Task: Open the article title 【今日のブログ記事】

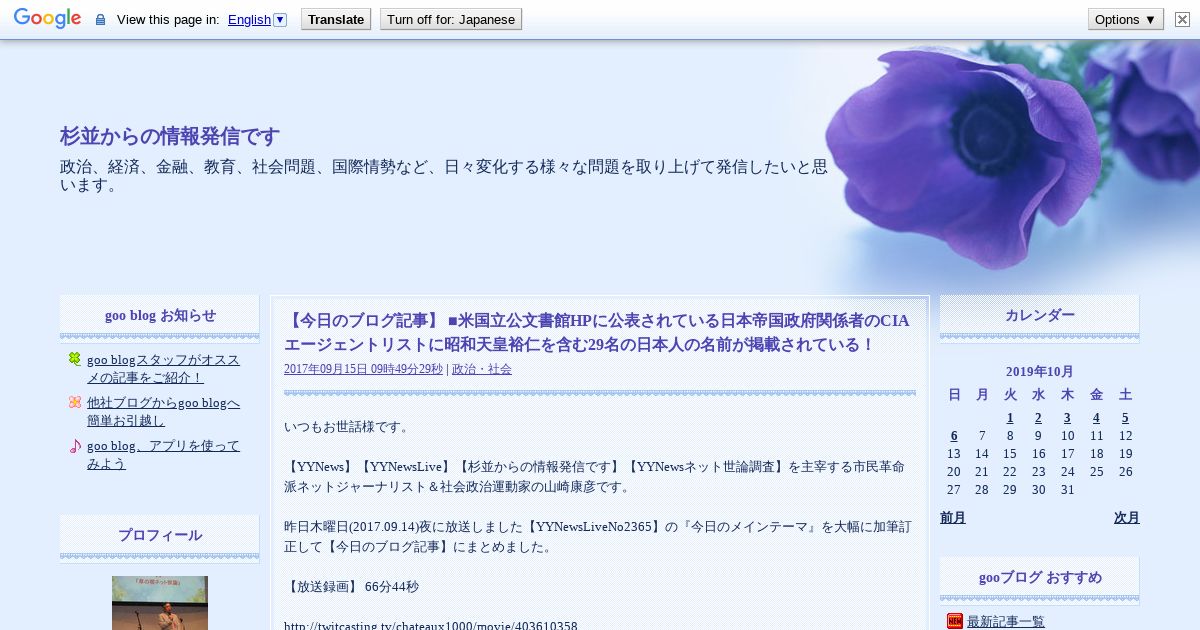Action: coord(597,333)
